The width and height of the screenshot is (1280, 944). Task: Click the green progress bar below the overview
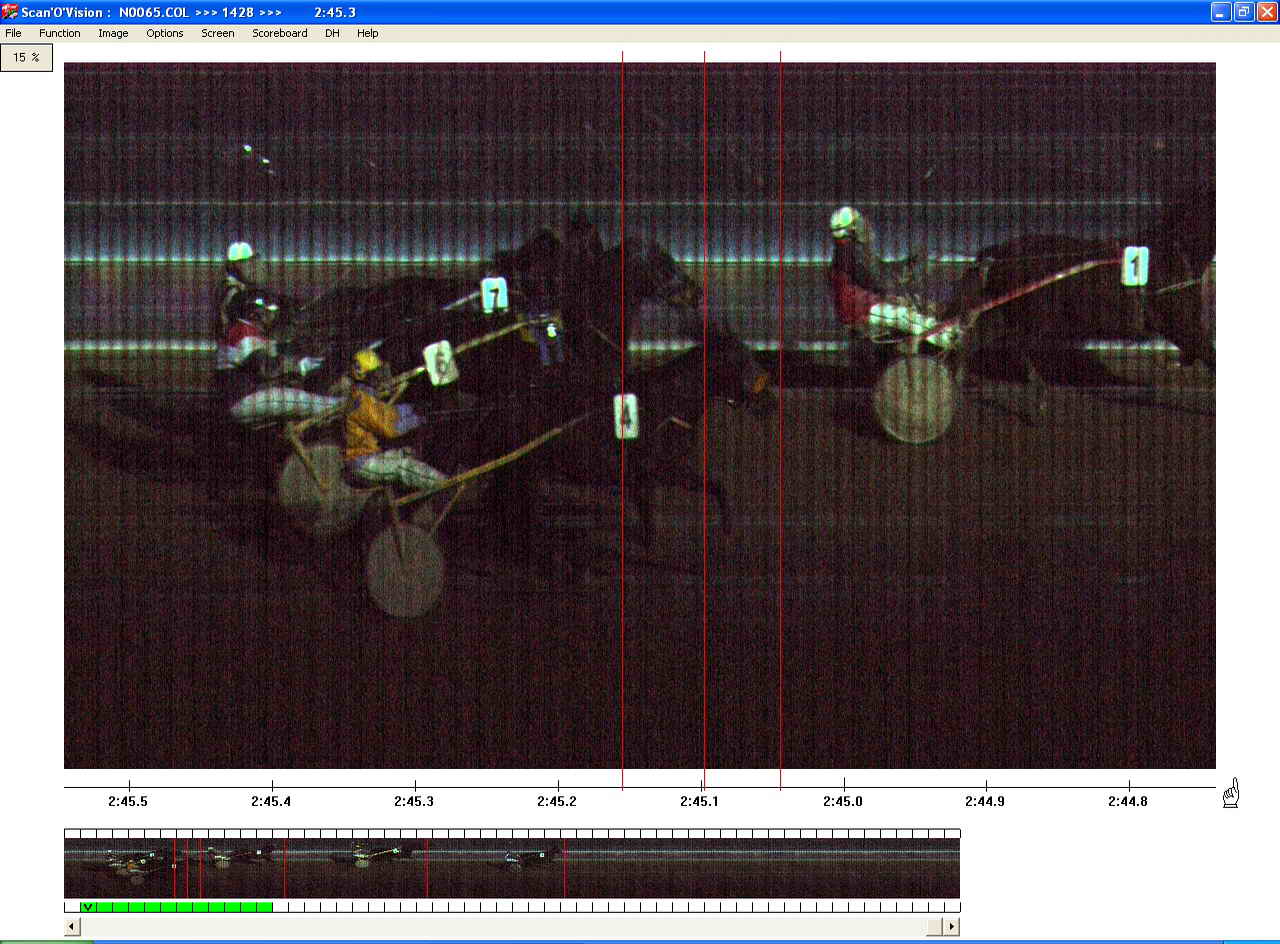coord(180,907)
